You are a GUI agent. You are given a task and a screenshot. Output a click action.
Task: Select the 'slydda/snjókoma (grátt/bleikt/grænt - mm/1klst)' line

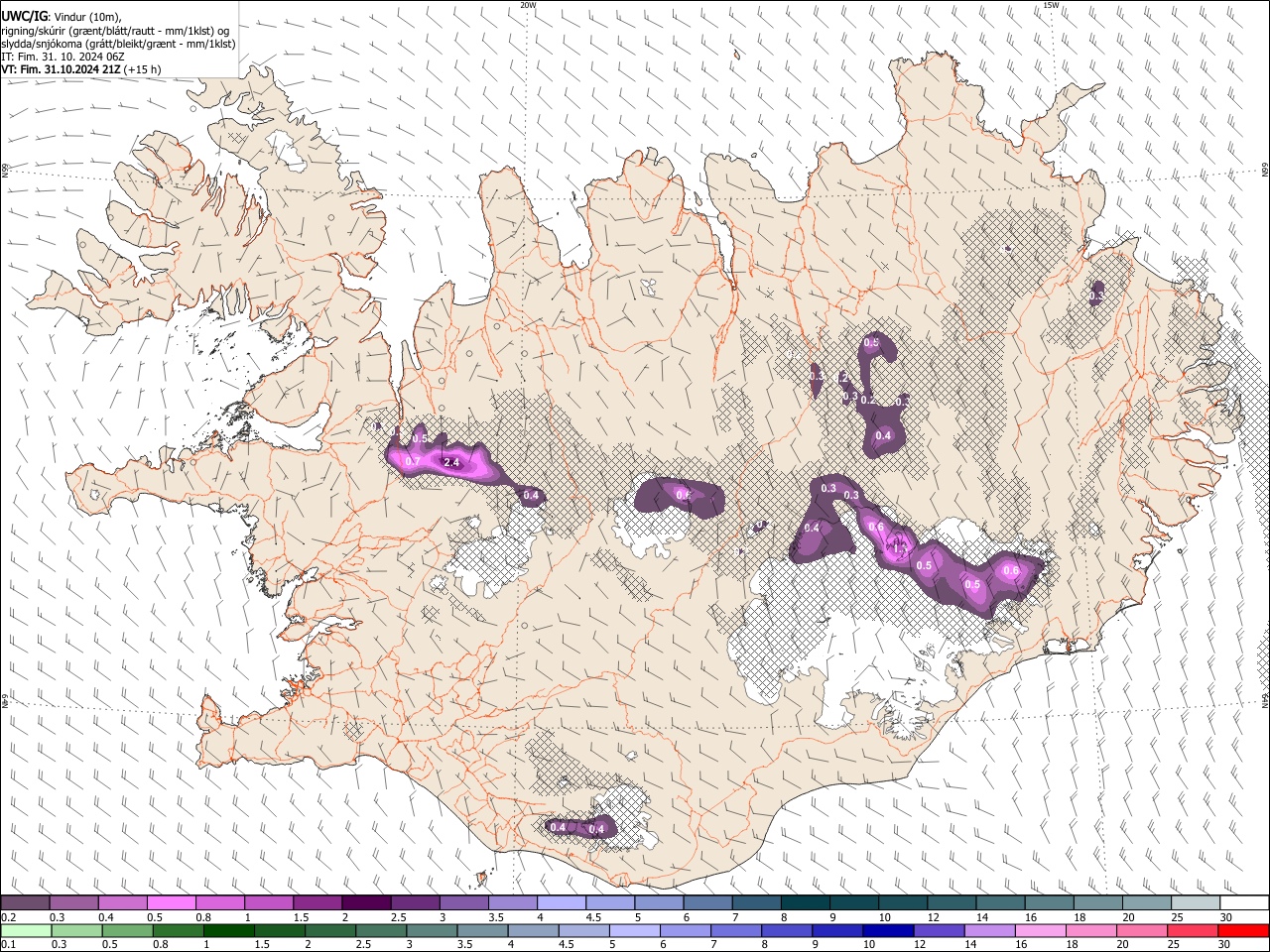tap(118, 44)
